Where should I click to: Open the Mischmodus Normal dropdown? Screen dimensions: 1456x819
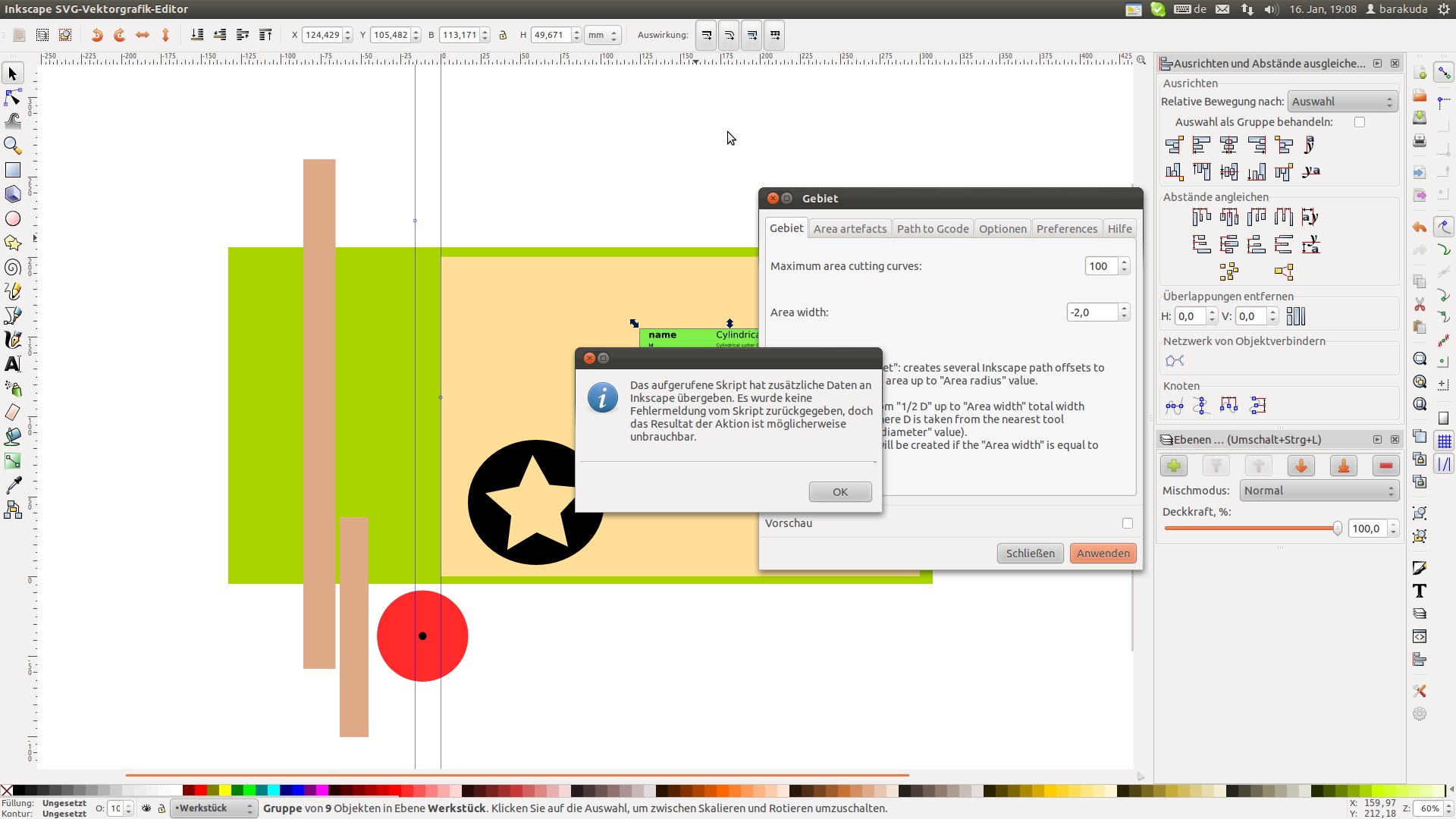(1319, 491)
